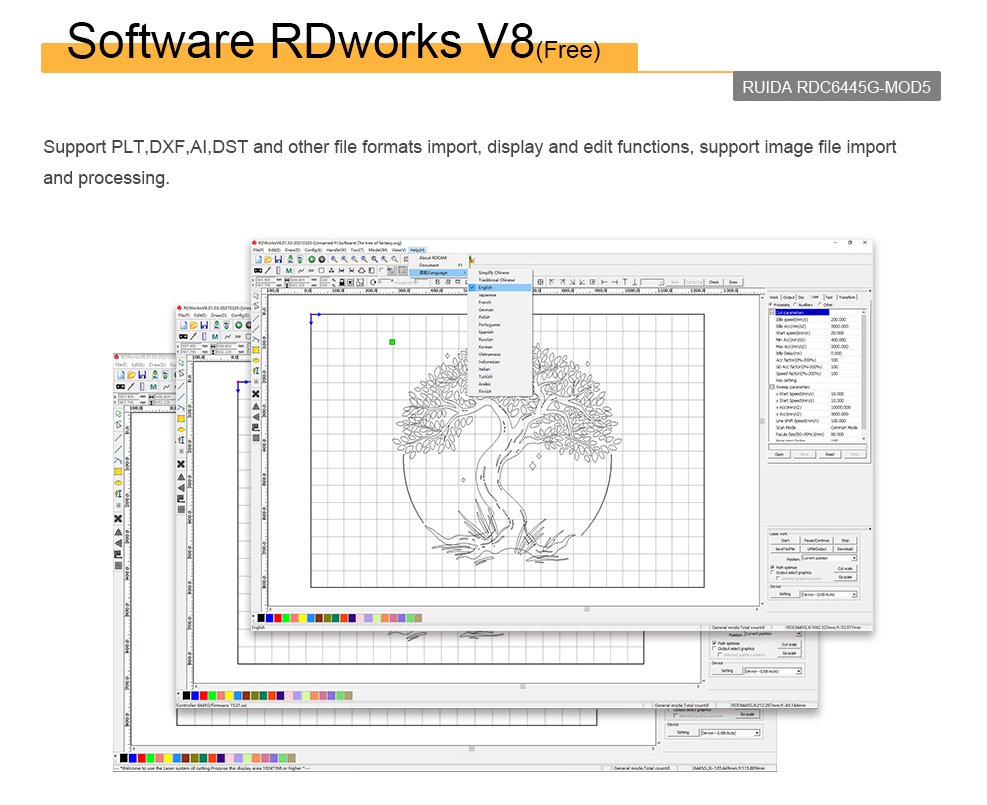
Task: Toggle Output select graphics checkbox in middle window
Action: (714, 649)
